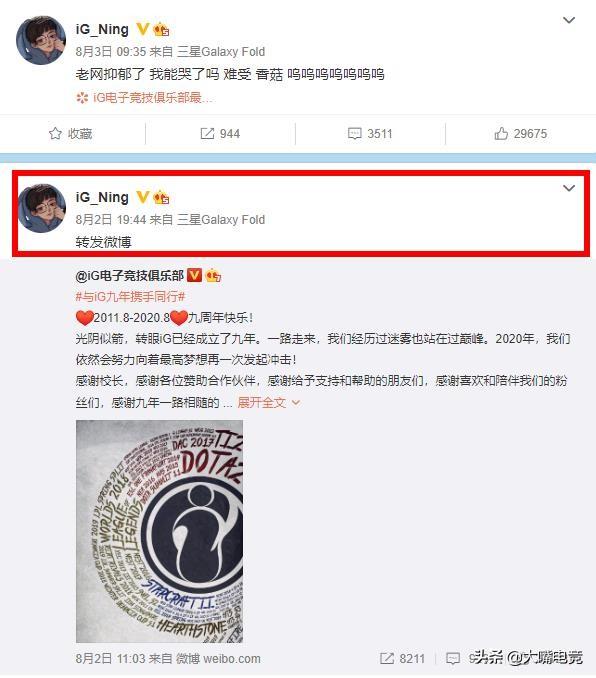Click the comment icon showing 3511
Image resolution: width=596 pixels, height=678 pixels.
tap(355, 134)
